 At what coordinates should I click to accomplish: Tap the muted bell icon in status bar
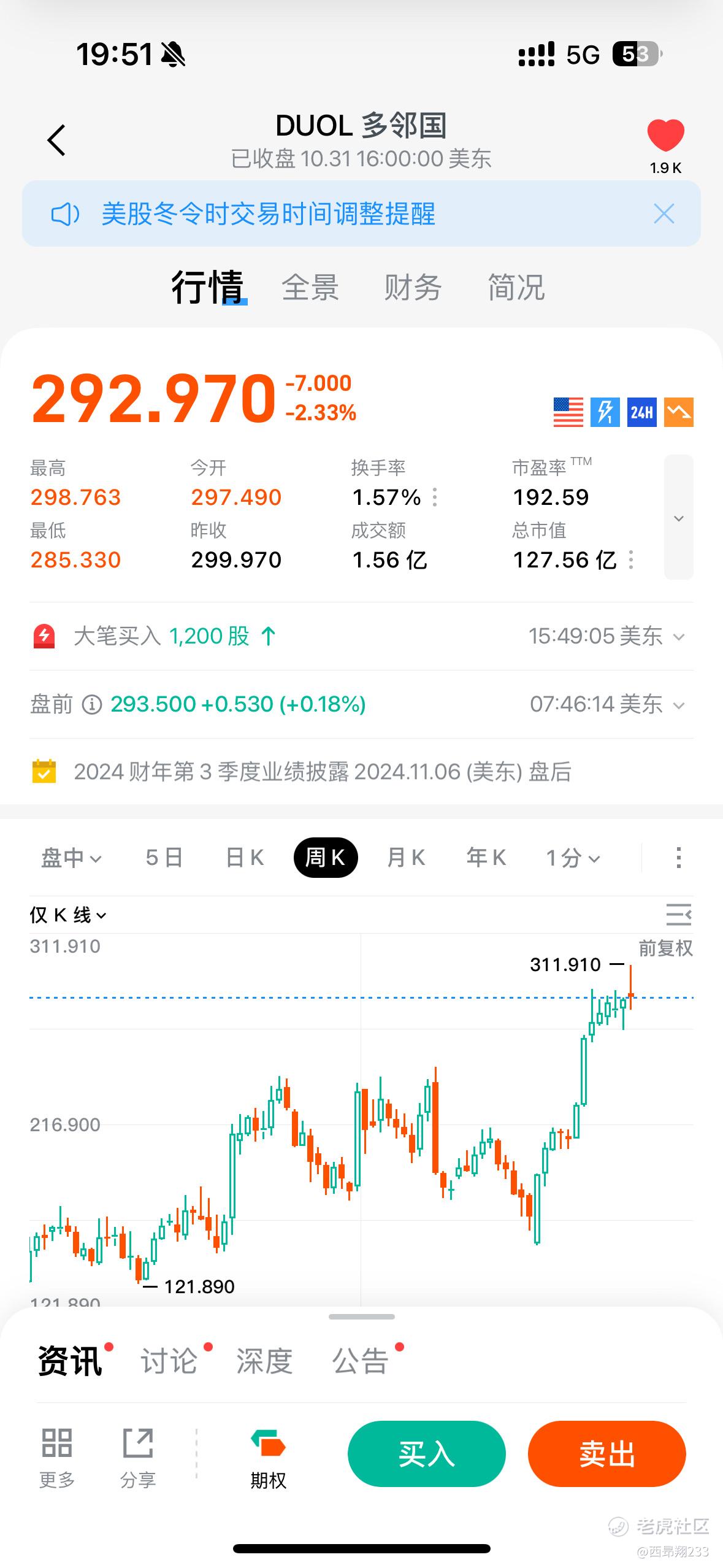coord(173,55)
